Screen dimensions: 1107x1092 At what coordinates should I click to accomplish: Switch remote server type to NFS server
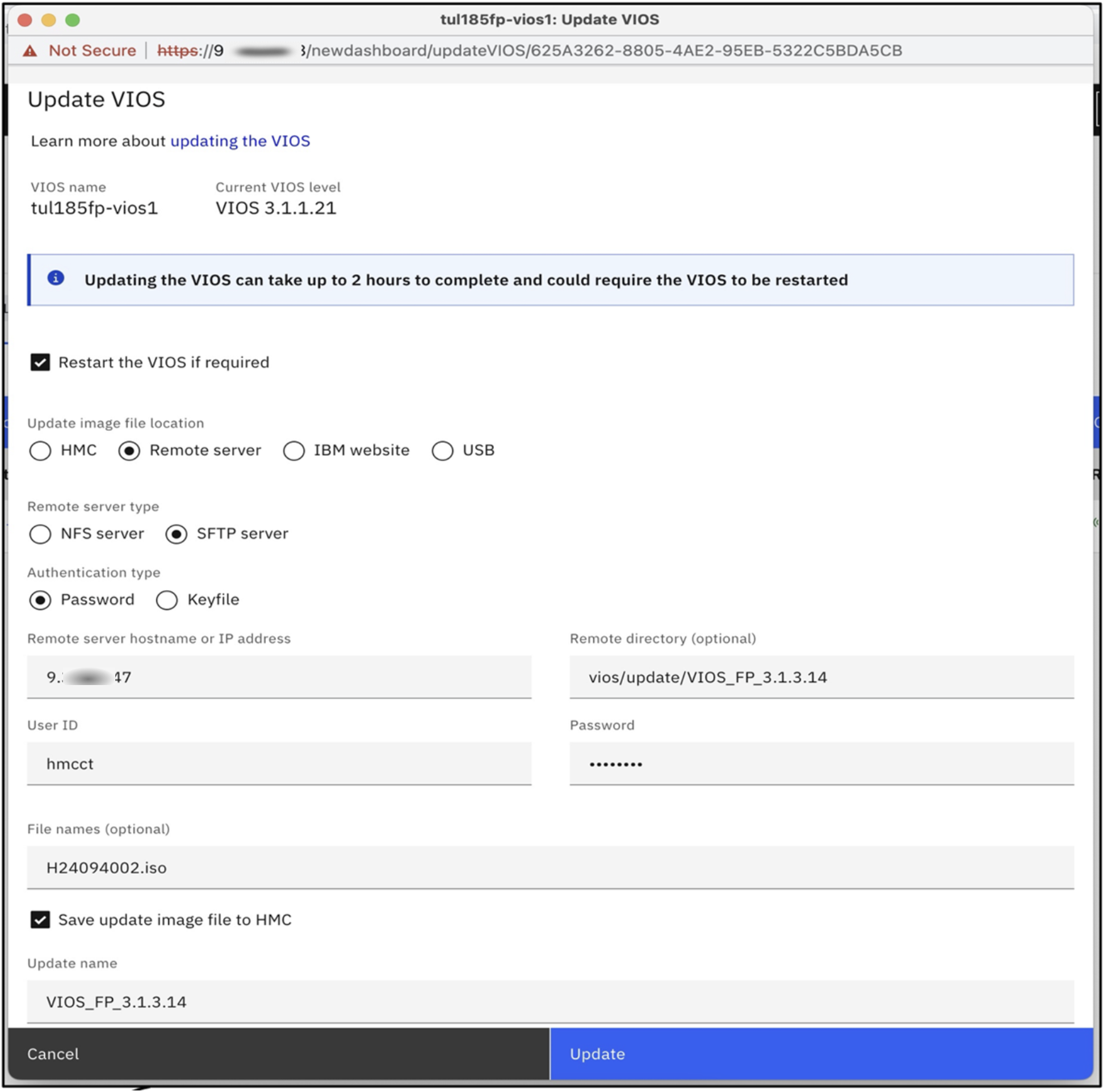point(40,534)
